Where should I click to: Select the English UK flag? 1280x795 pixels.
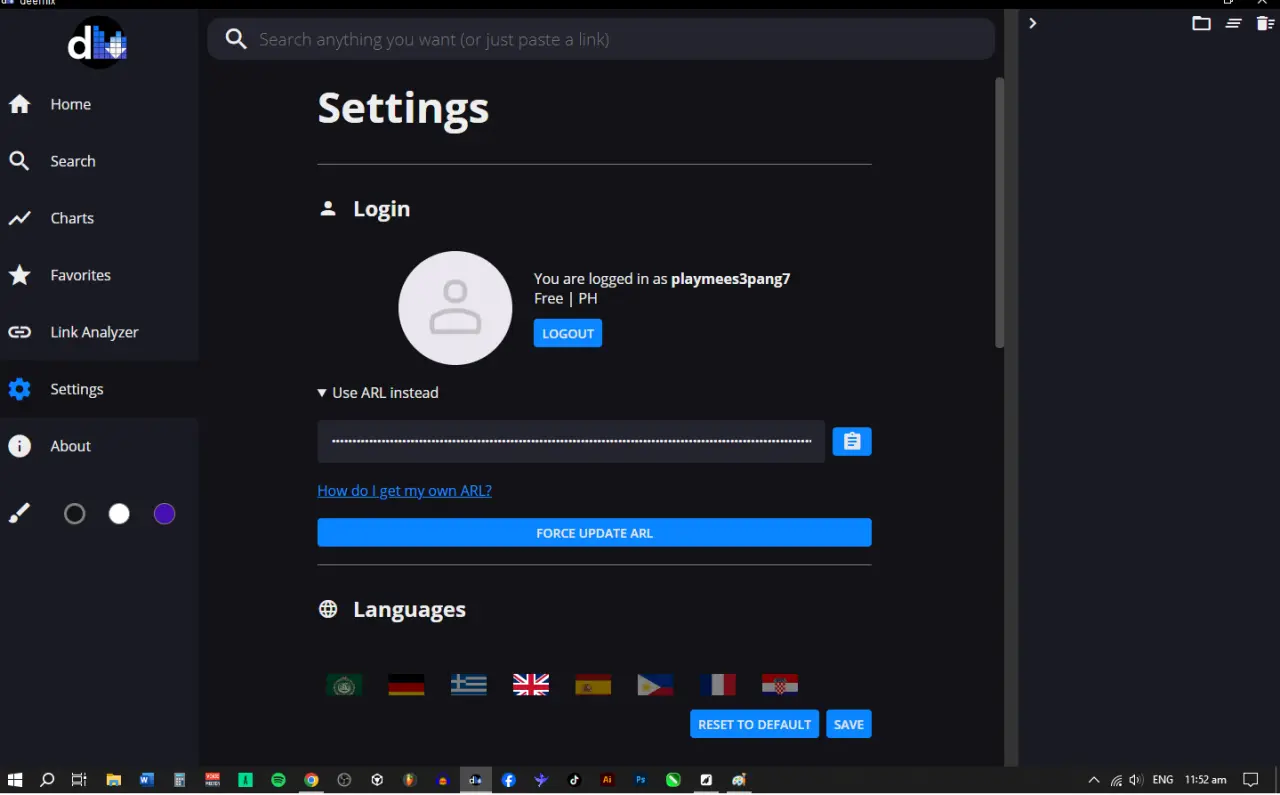point(531,685)
